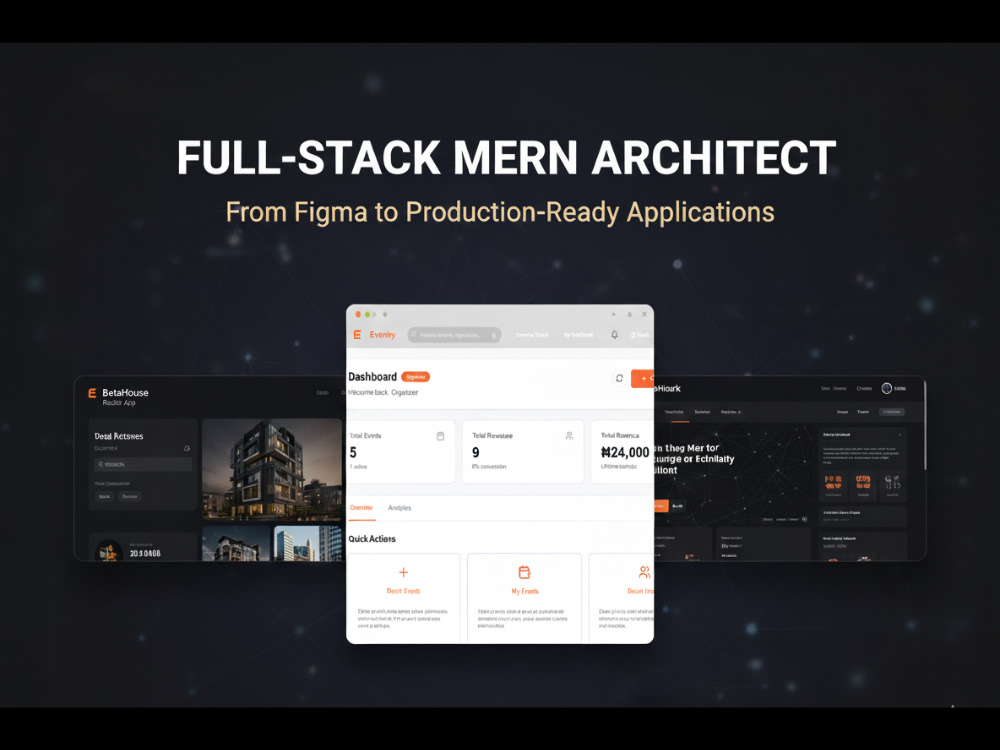
Task: Click the calendar icon in Total Events card
Action: click(440, 436)
